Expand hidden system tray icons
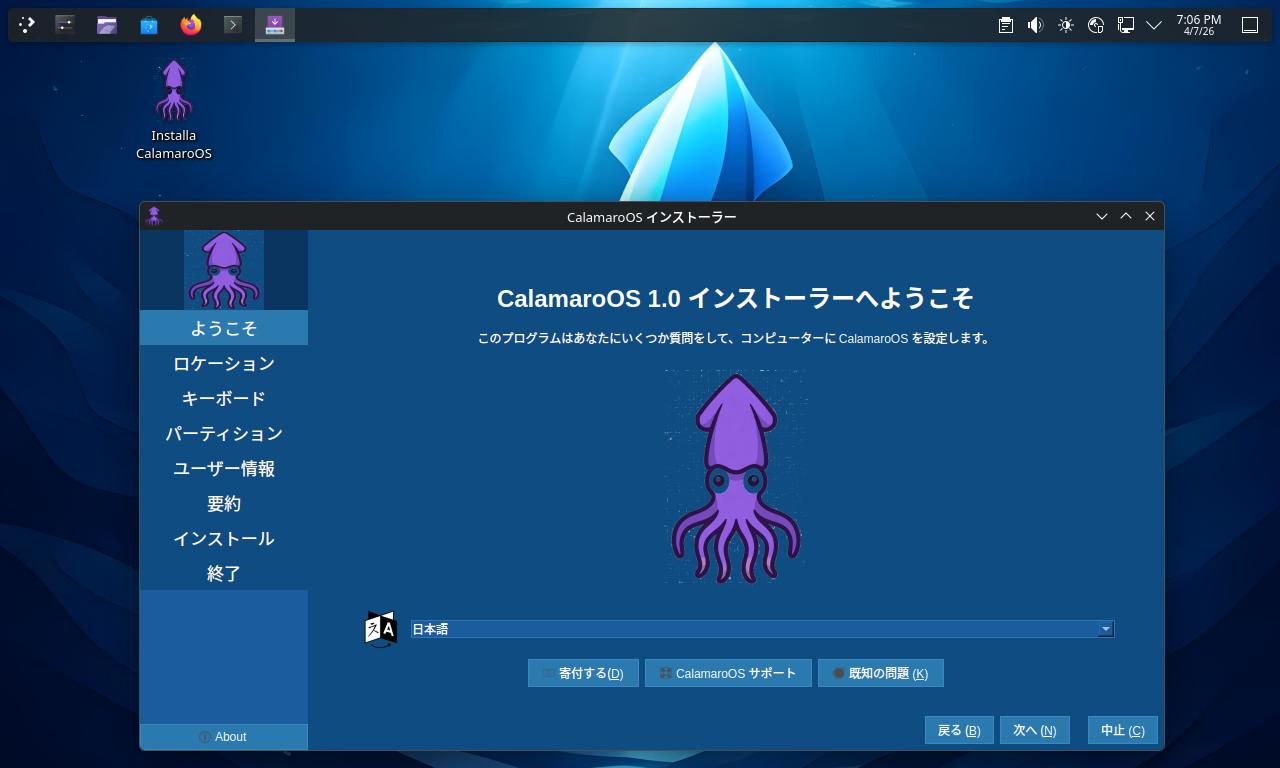Viewport: 1280px width, 768px height. 1154,25
